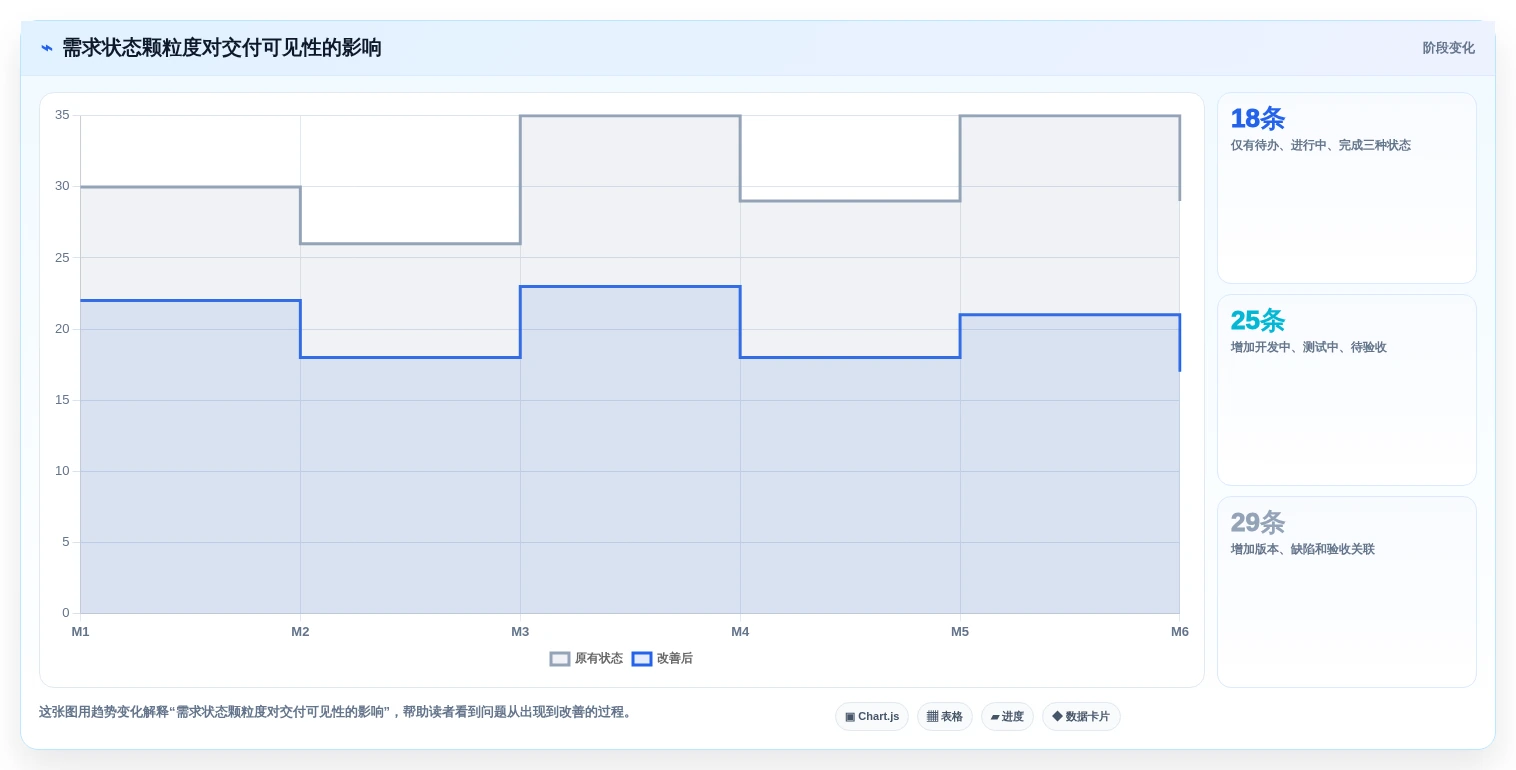The image size is (1516, 770).
Task: Click the M4 x-axis label
Action: point(740,632)
